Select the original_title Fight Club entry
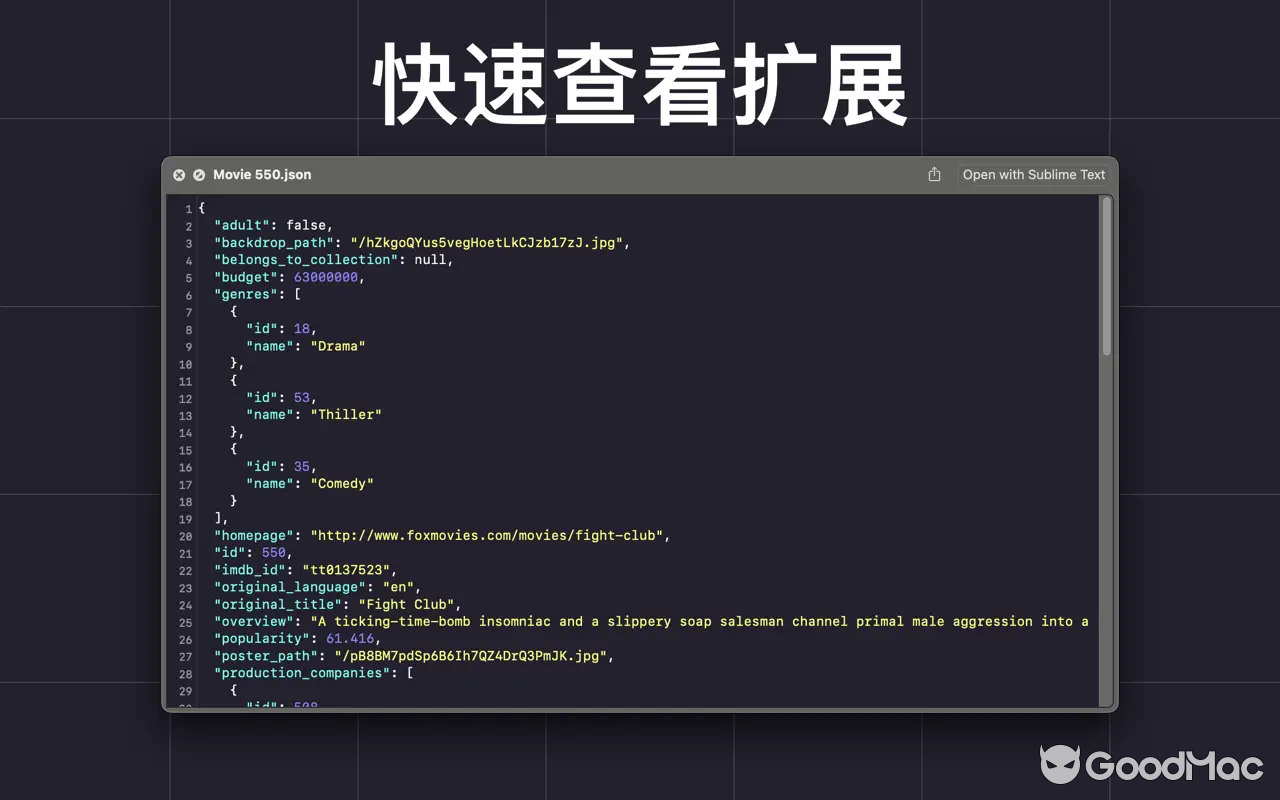Image resolution: width=1280 pixels, height=800 pixels. (x=407, y=604)
